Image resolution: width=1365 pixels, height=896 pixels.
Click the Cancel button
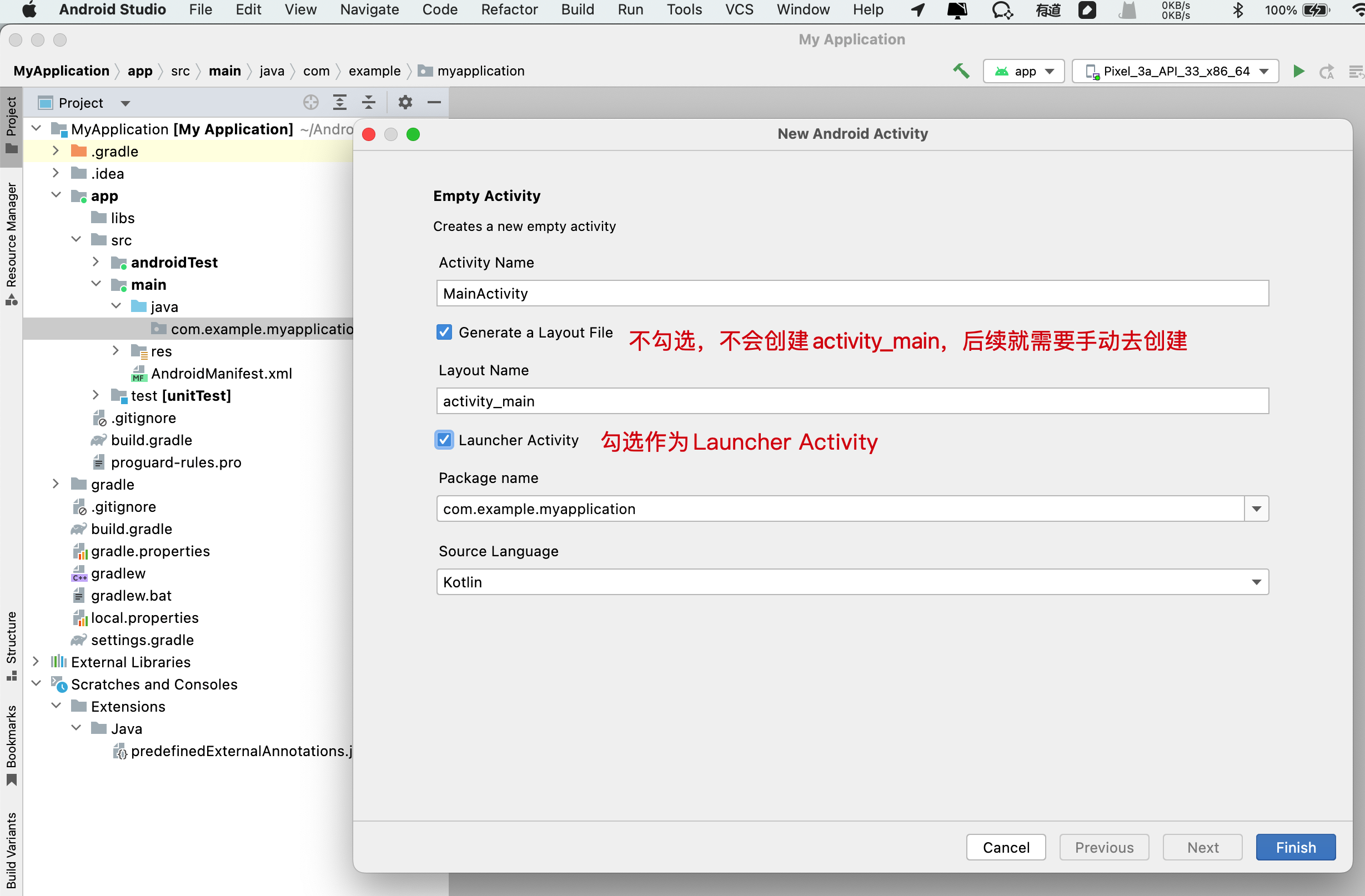pos(1006,847)
